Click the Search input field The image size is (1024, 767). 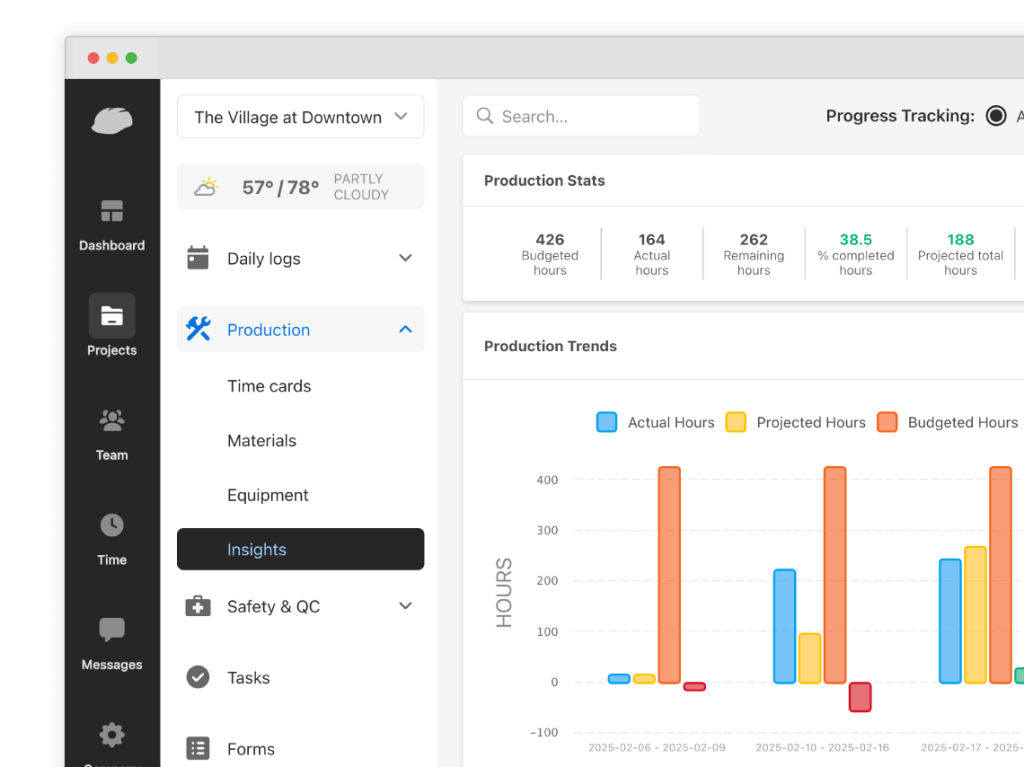coord(590,117)
